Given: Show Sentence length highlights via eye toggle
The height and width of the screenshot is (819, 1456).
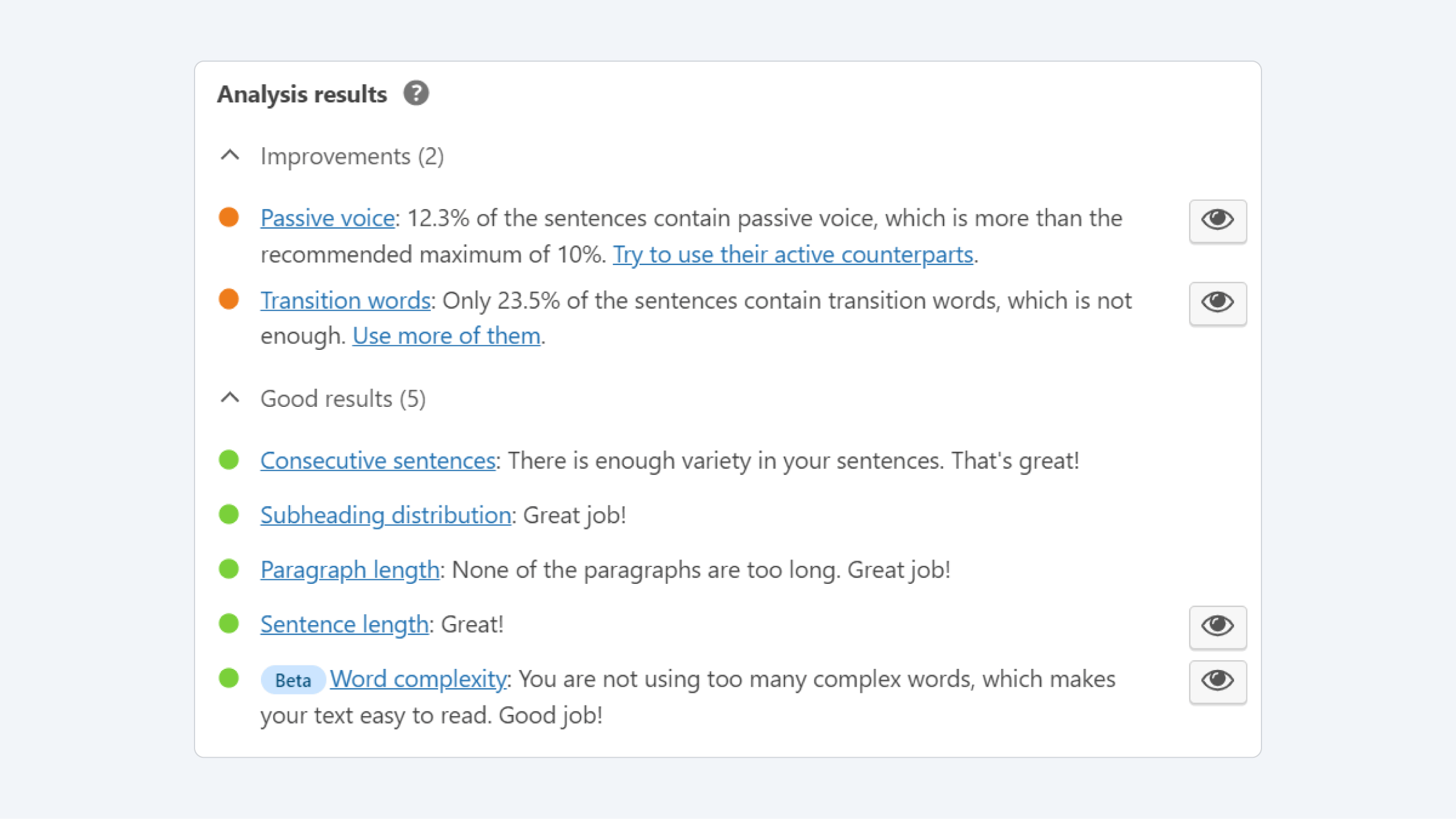Looking at the screenshot, I should coord(1217,627).
